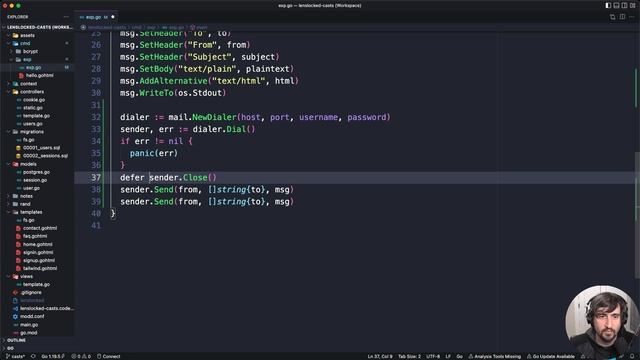Select exp.go in the explorer tree
640x360 pixels.
(33, 67)
